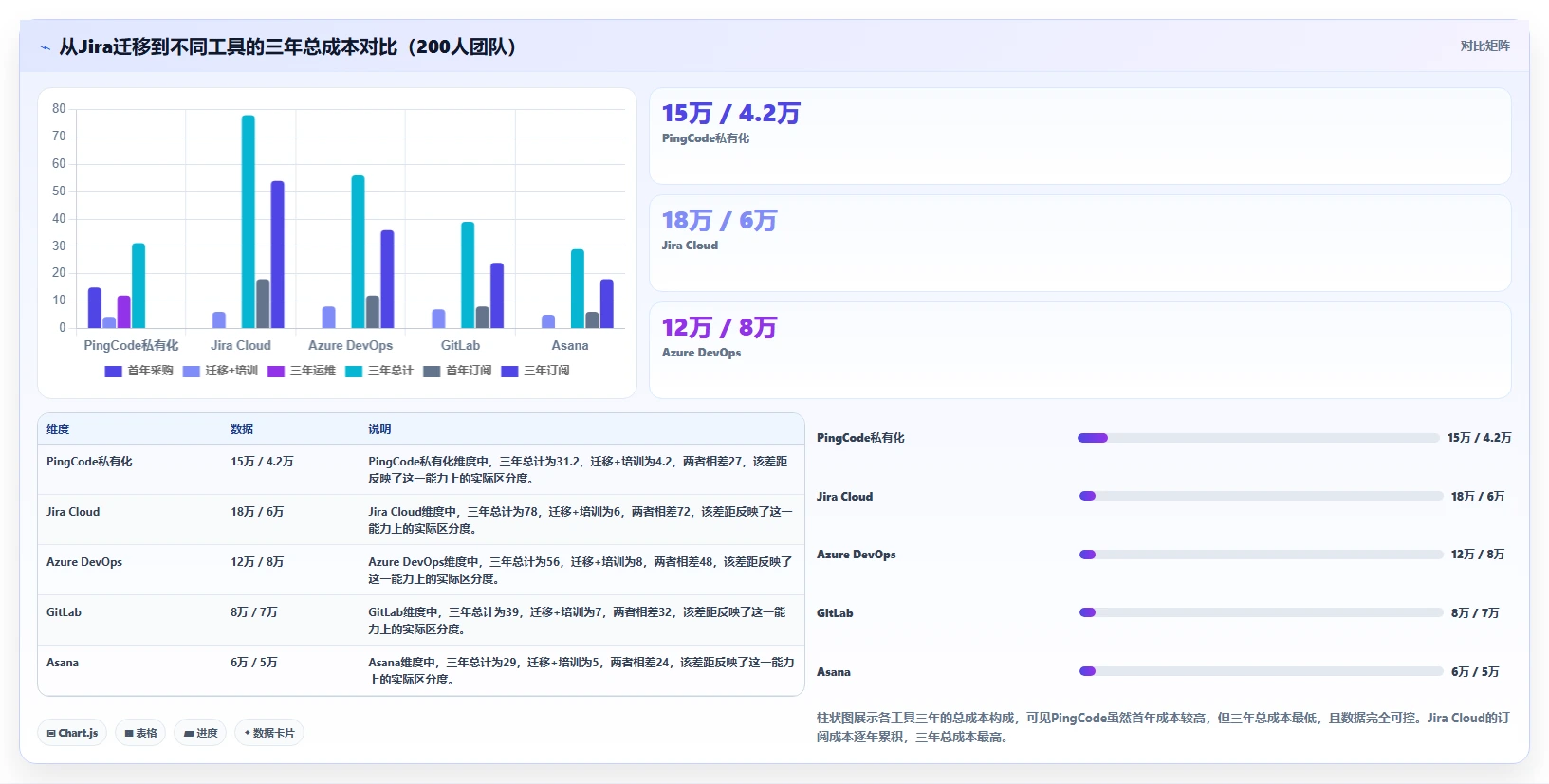Click the 维度 column header
Screen dimensions: 1549x784
click(58, 429)
